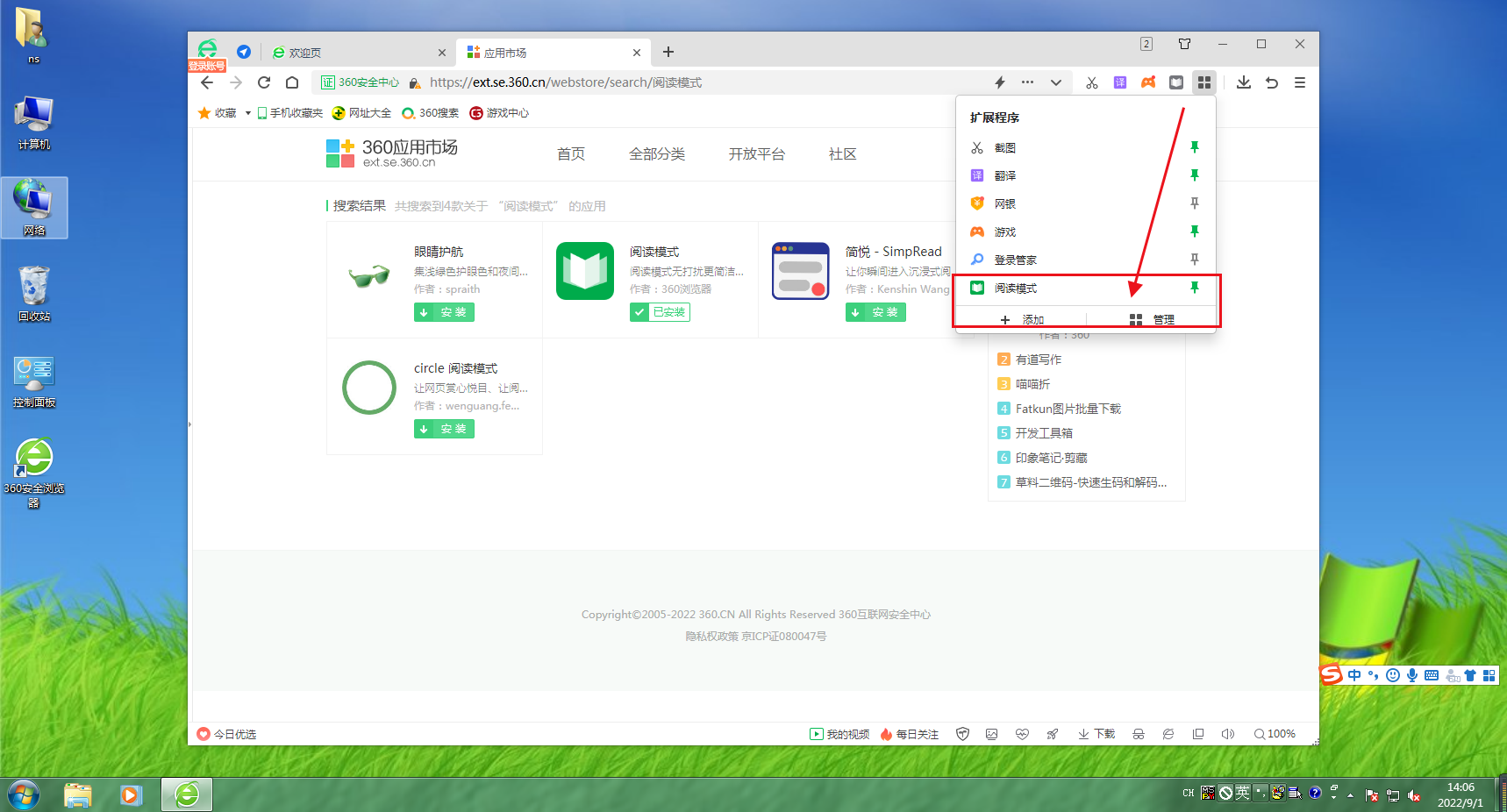Install the 眼睛护航 extension
Image resolution: width=1507 pixels, height=812 pixels.
(x=444, y=312)
